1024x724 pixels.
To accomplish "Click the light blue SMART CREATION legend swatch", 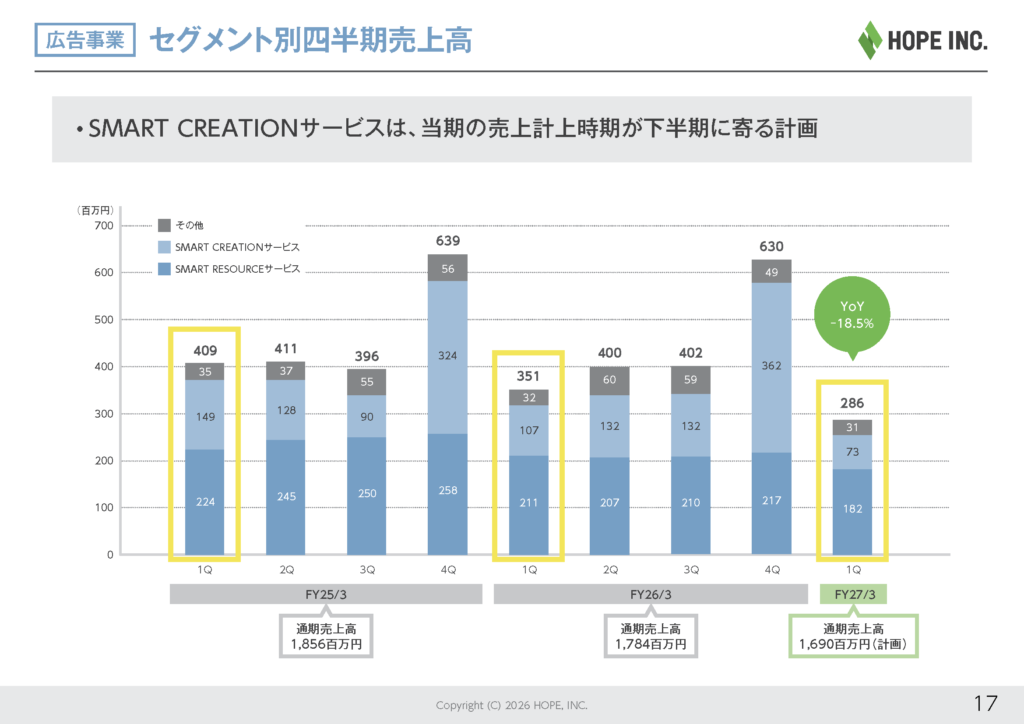I will point(165,247).
